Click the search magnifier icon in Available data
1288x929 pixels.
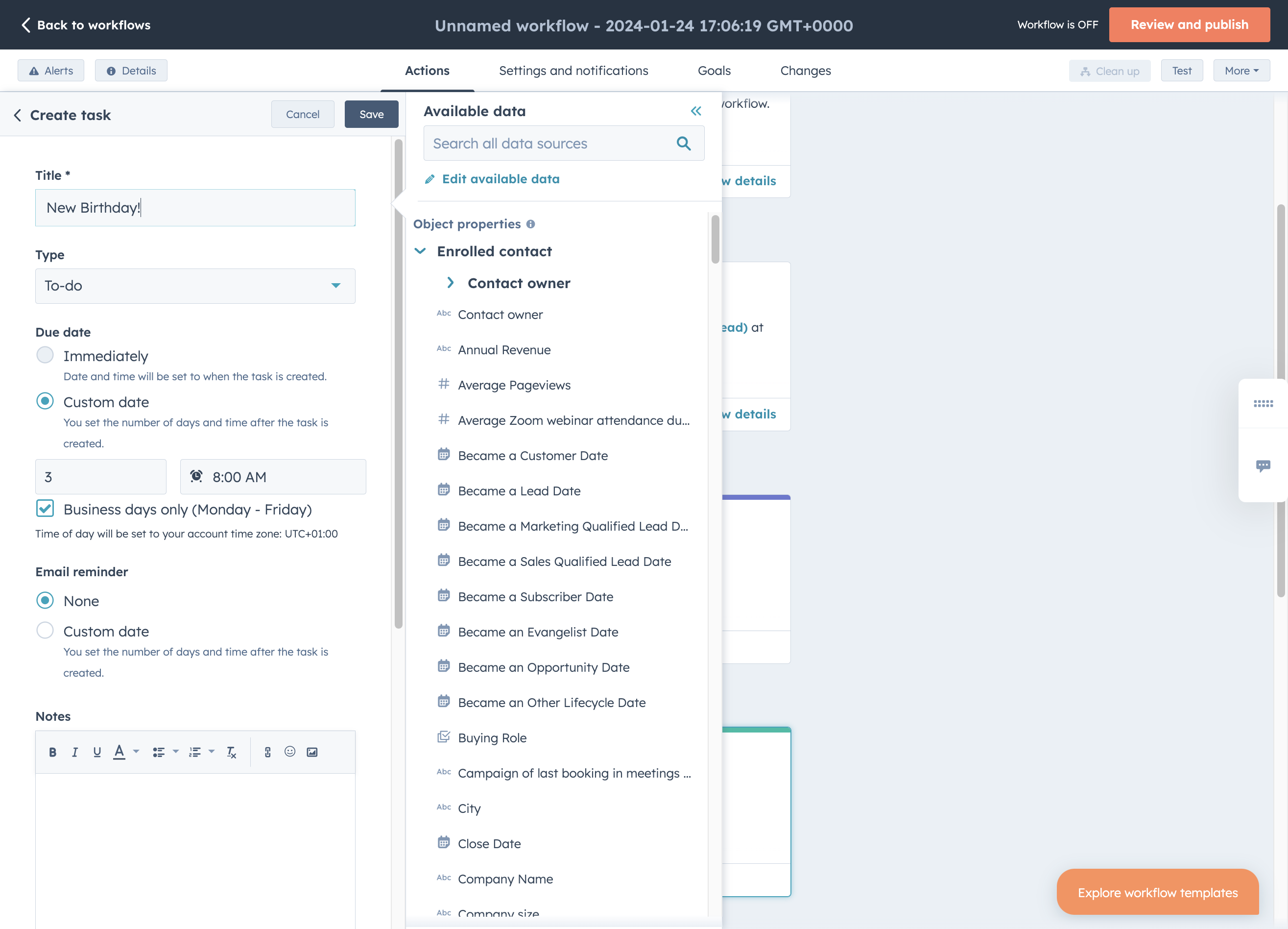coord(684,143)
